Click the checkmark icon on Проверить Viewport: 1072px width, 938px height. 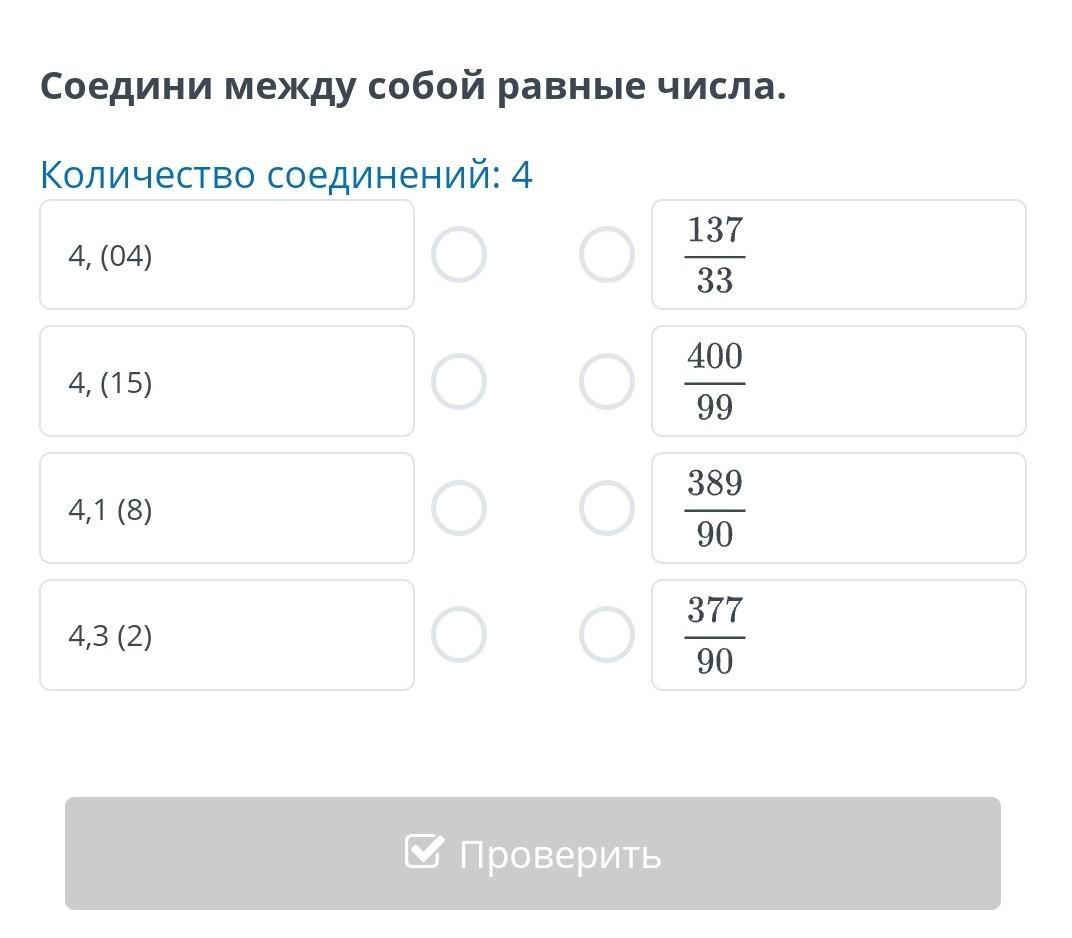pos(423,852)
